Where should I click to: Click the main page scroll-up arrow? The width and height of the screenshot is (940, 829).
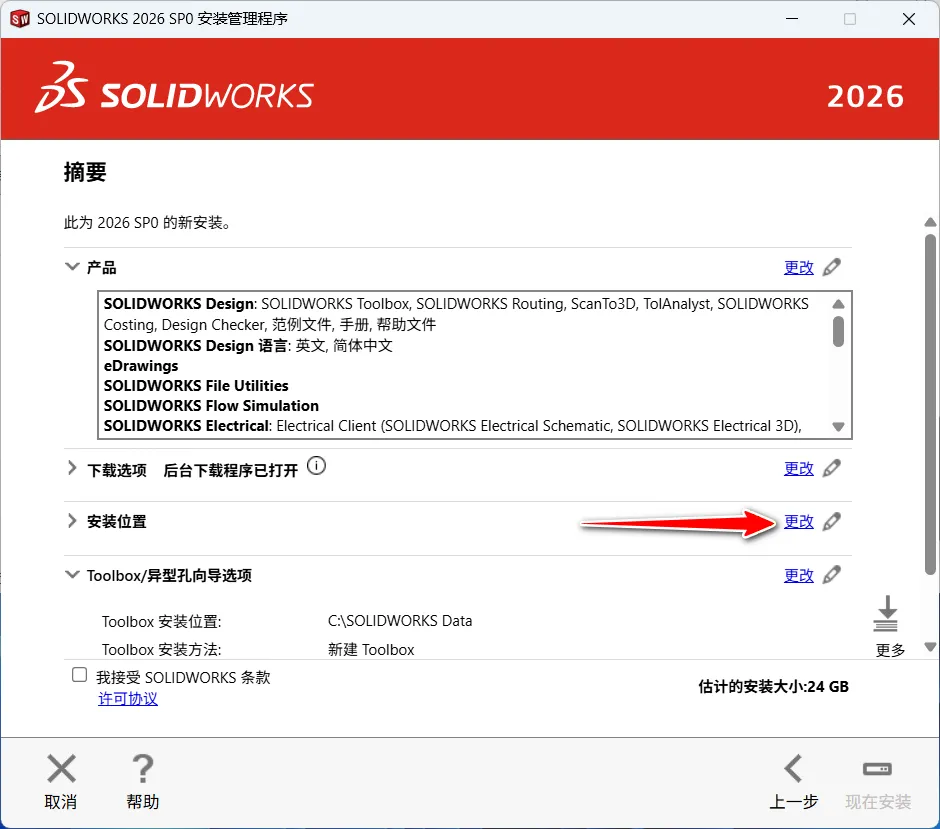click(x=930, y=222)
